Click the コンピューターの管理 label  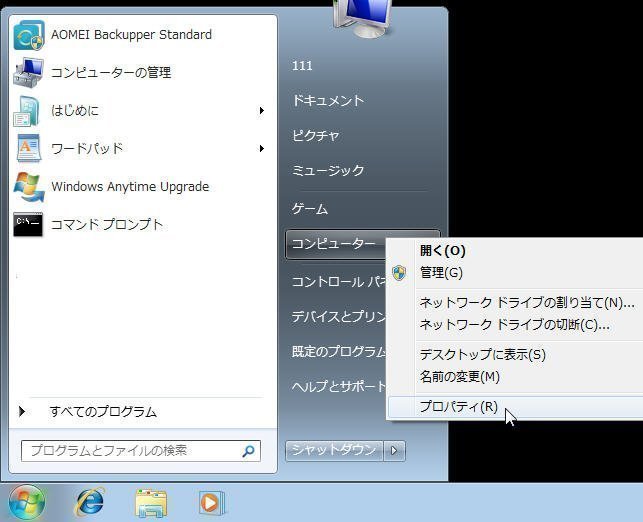(x=111, y=73)
